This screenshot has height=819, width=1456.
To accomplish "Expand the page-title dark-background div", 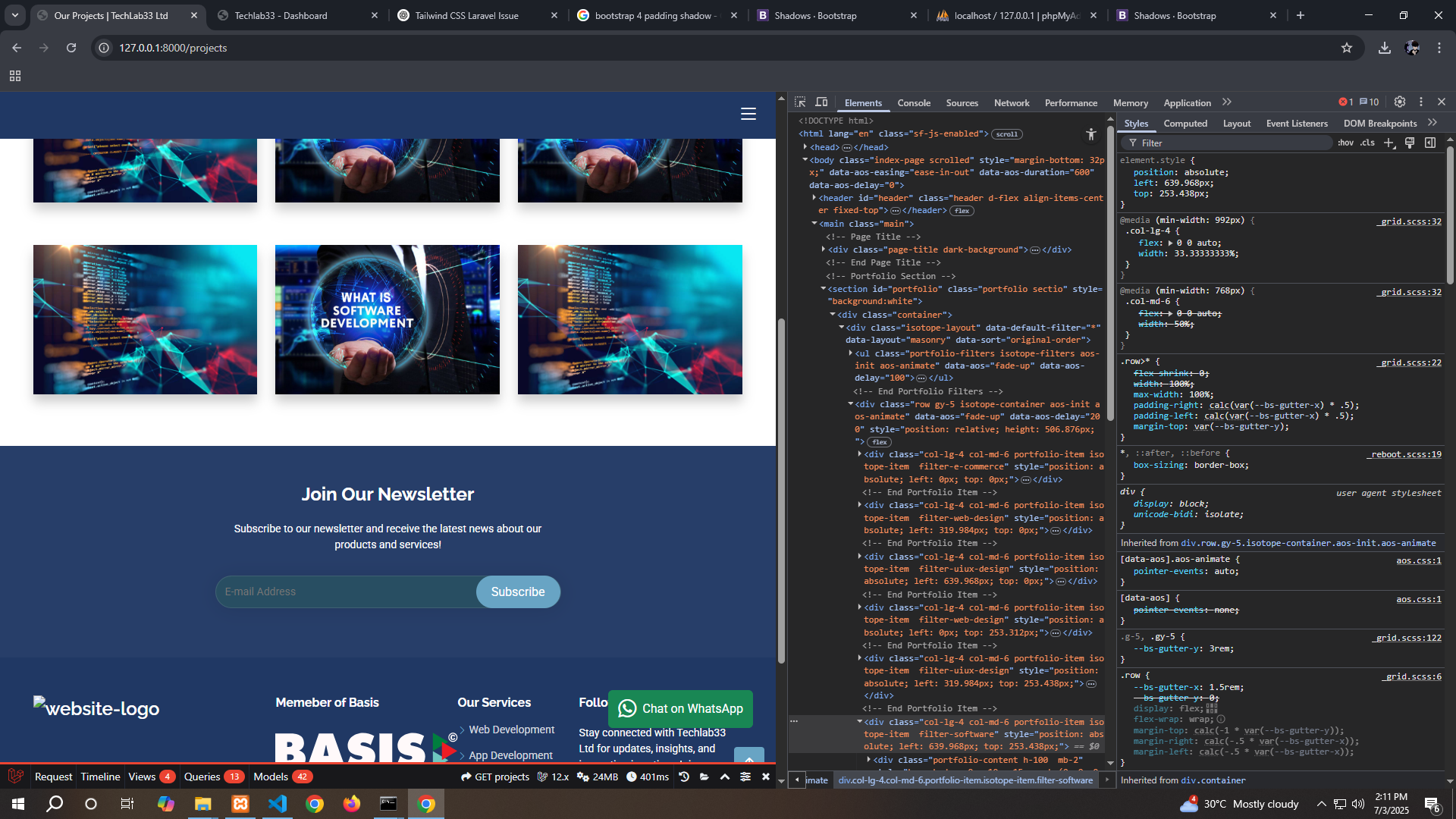I will pyautogui.click(x=824, y=249).
